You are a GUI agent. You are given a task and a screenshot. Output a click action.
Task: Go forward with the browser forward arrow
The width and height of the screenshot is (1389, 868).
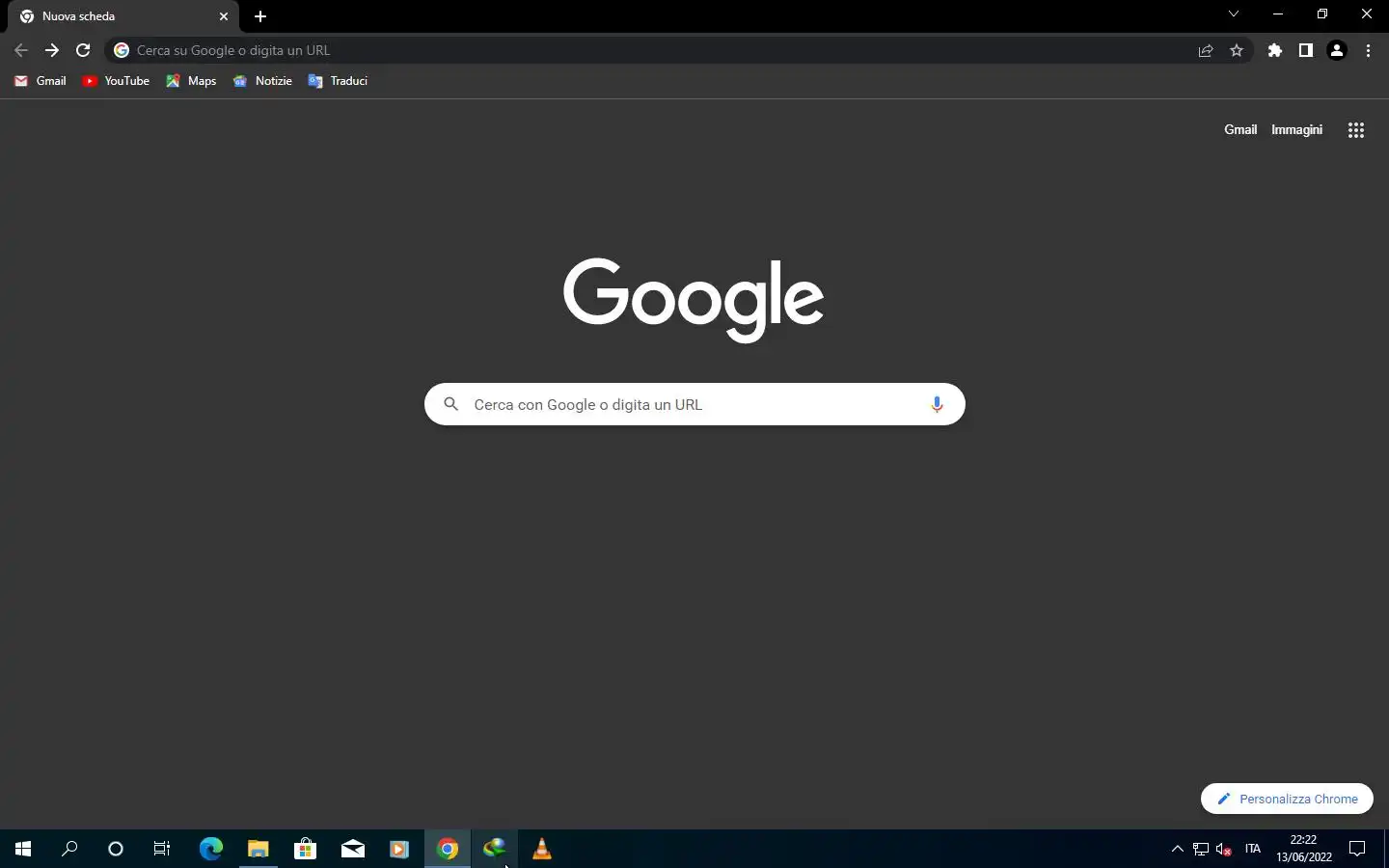52,50
